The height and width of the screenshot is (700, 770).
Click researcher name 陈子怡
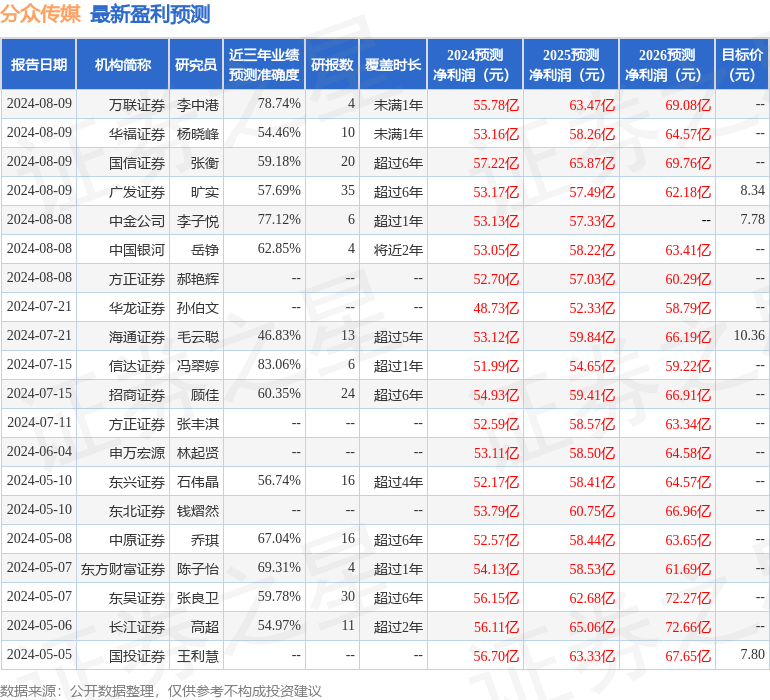click(x=197, y=568)
